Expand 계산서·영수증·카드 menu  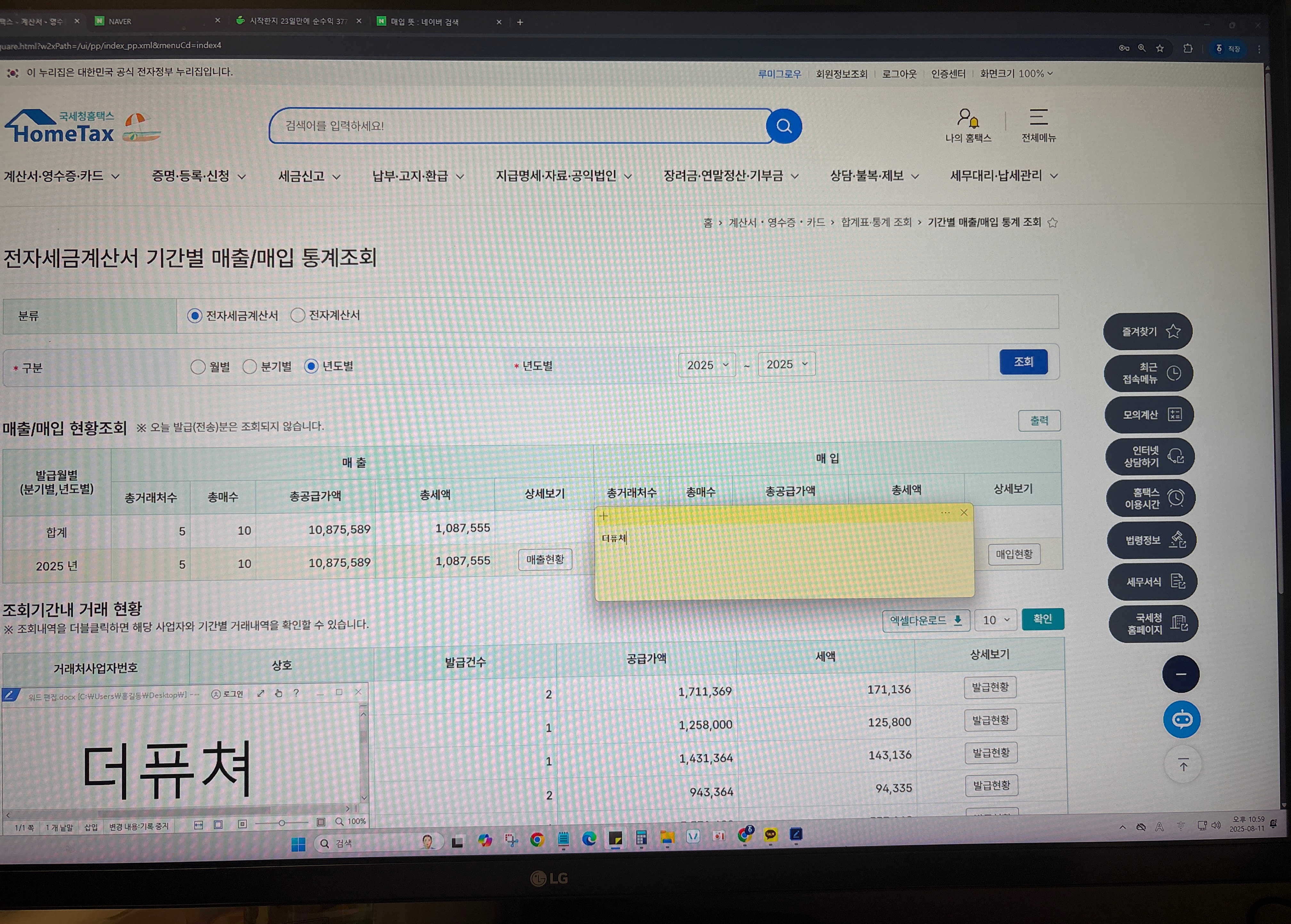[61, 176]
